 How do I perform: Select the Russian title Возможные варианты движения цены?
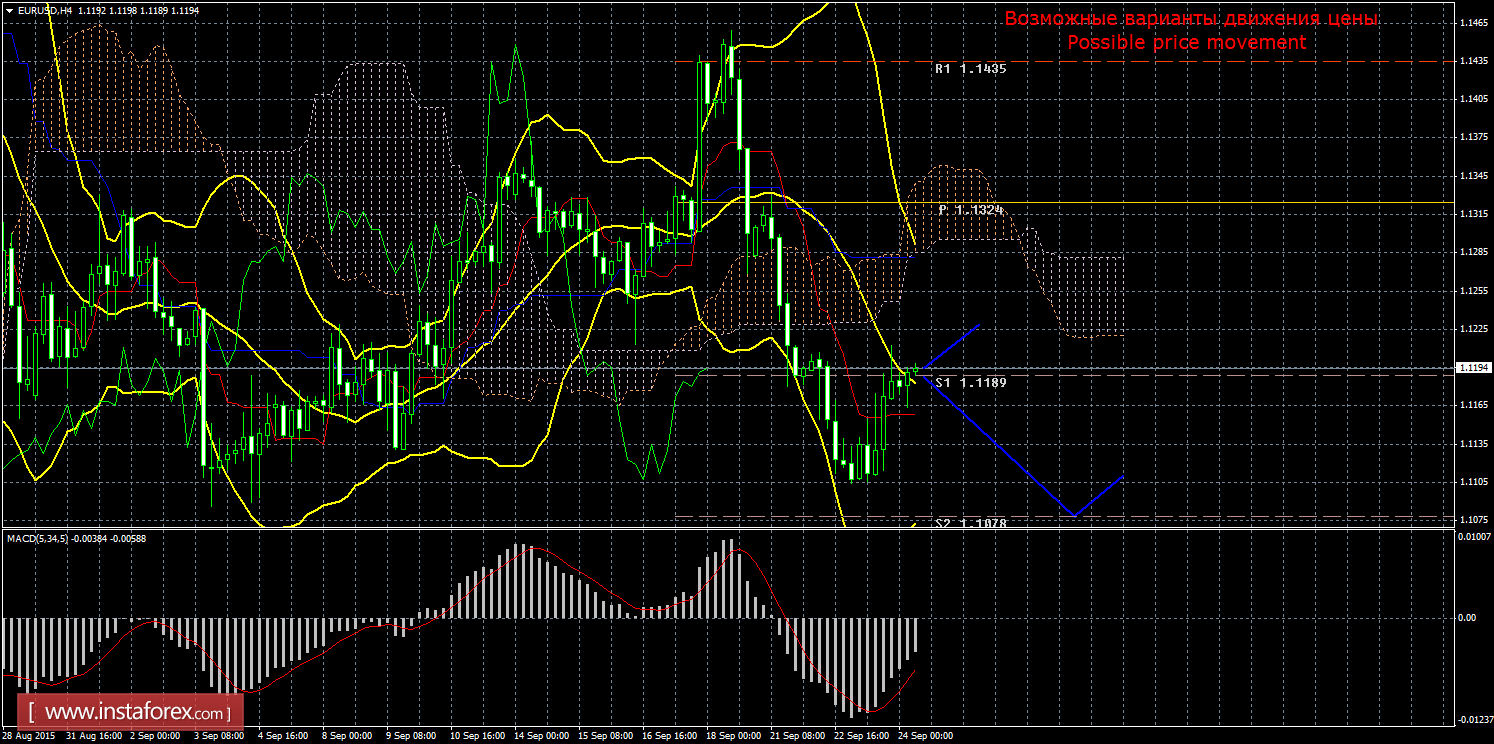1191,19
